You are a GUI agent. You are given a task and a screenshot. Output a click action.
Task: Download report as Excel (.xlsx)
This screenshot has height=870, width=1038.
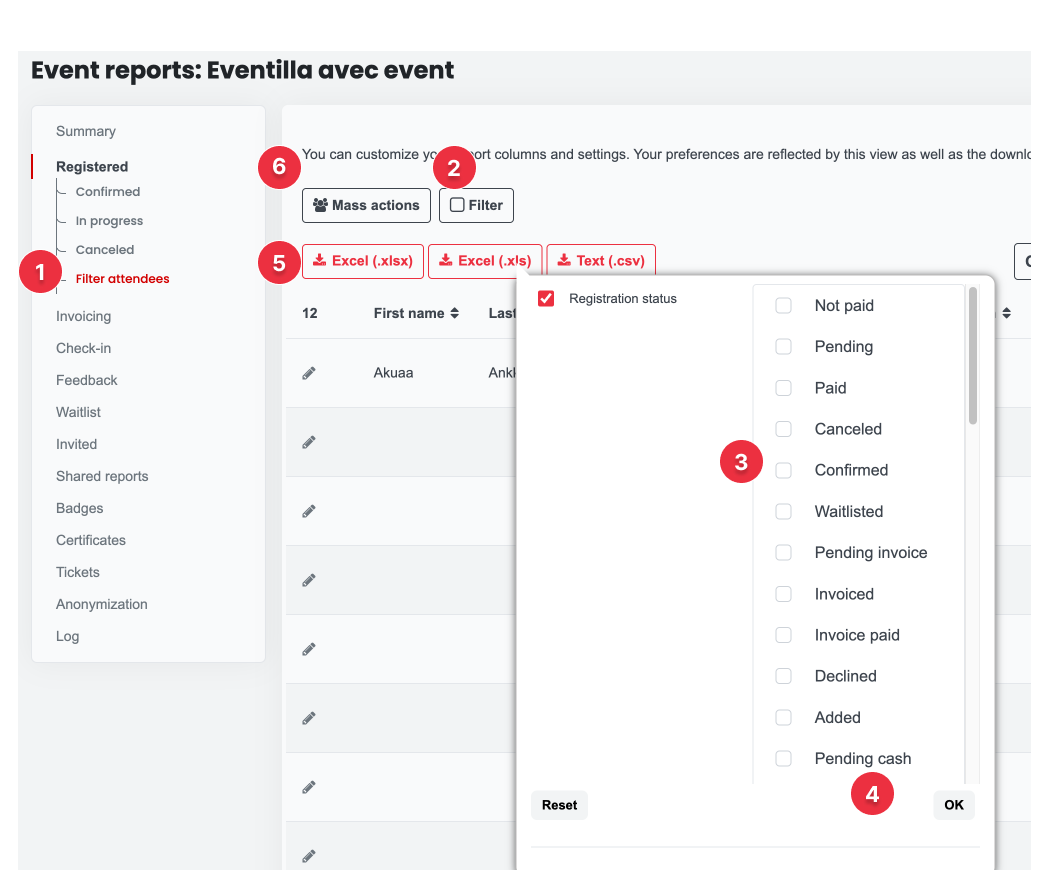(x=363, y=261)
